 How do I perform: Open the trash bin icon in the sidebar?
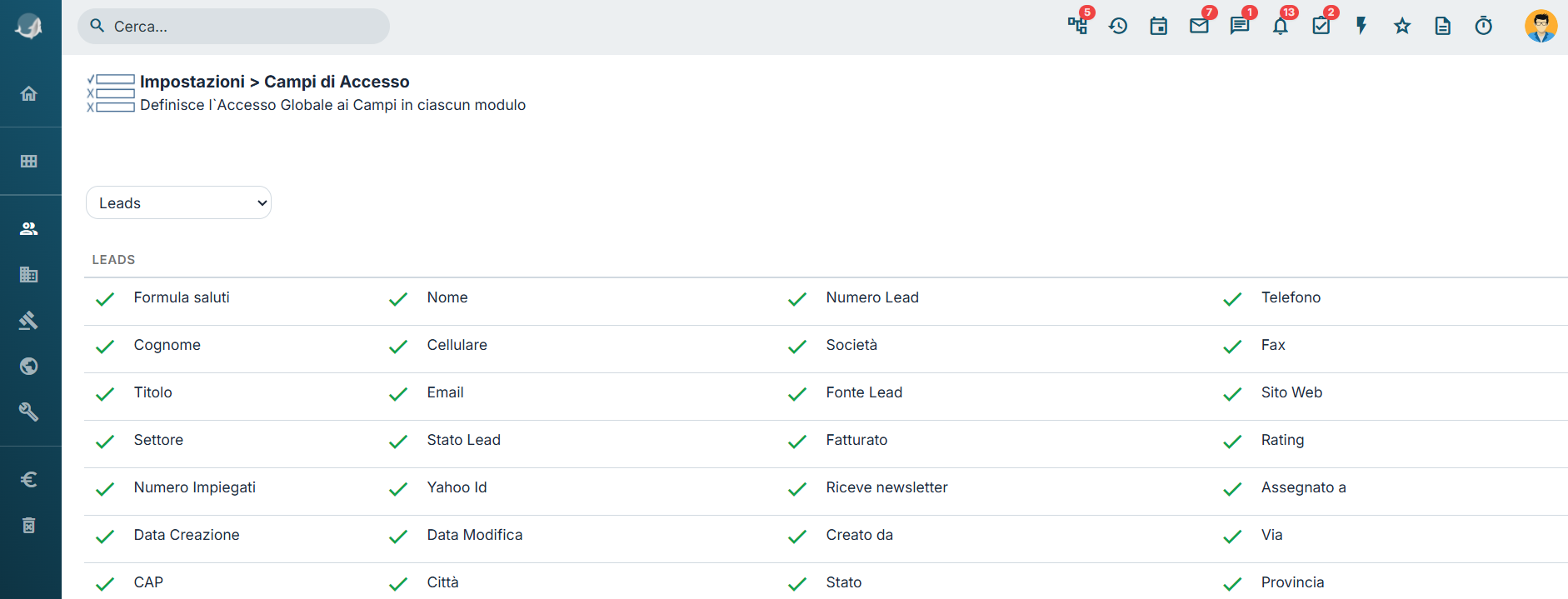[29, 525]
